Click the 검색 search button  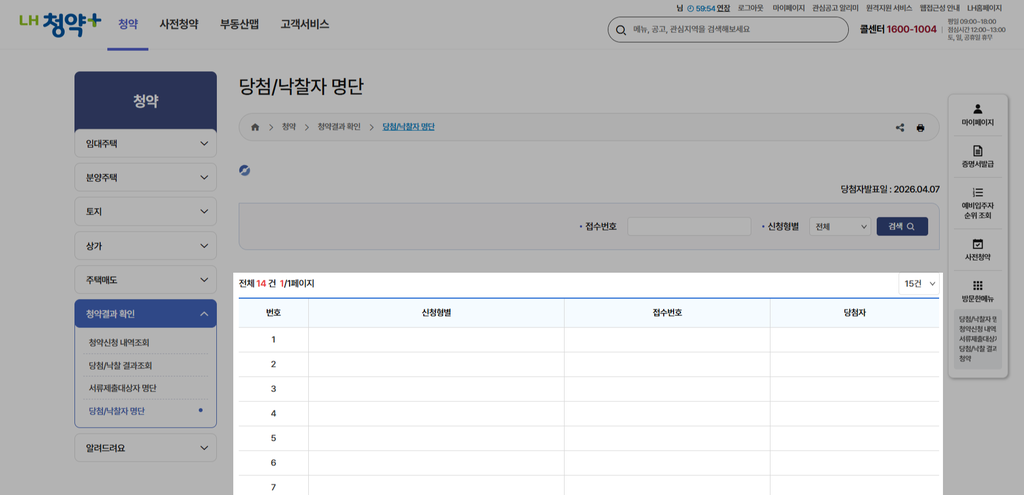click(902, 227)
